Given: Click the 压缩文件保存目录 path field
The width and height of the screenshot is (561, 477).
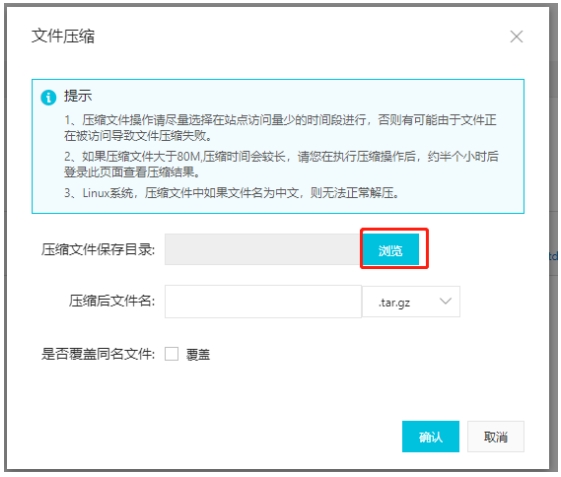Looking at the screenshot, I should pyautogui.click(x=264, y=249).
